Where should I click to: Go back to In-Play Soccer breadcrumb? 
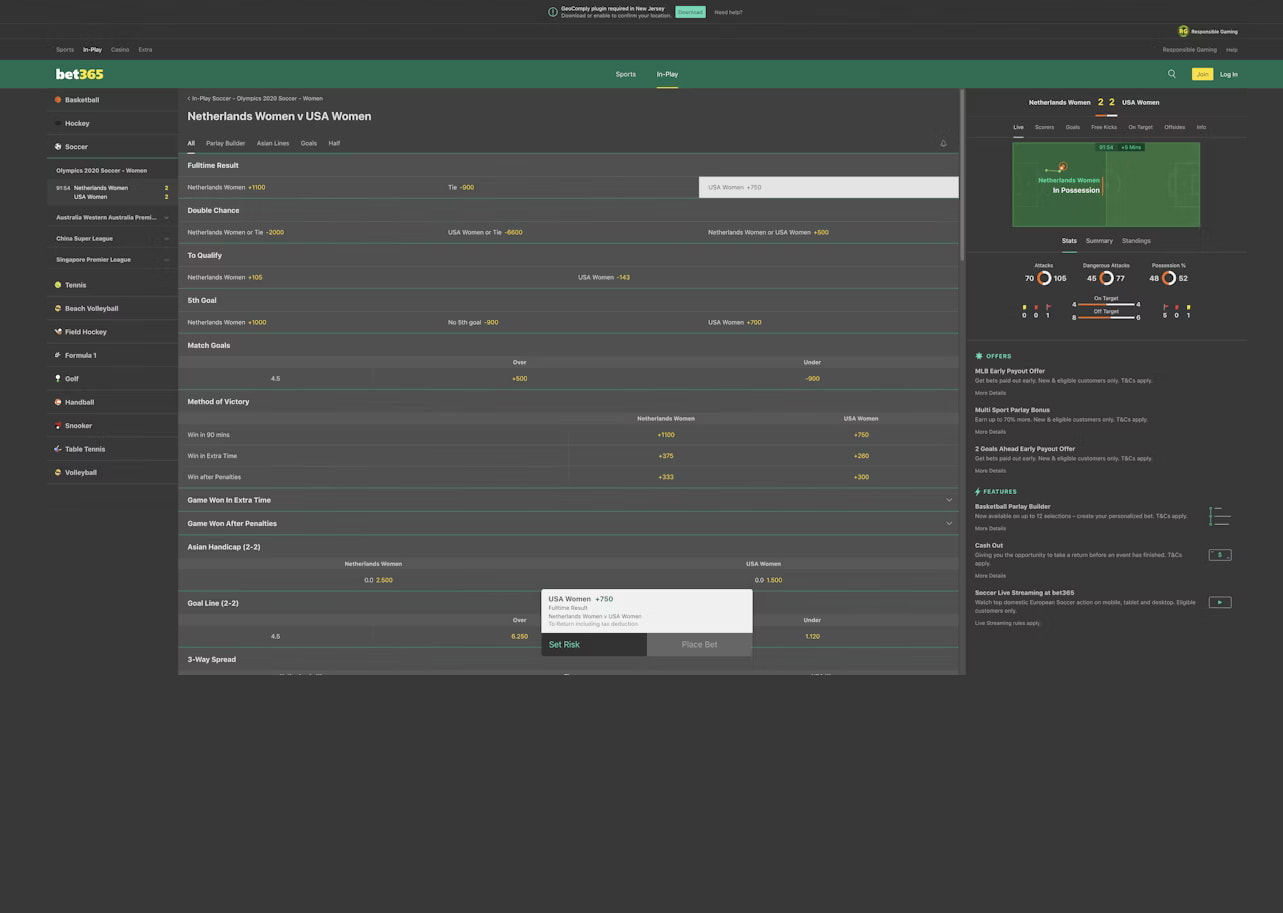click(x=255, y=98)
